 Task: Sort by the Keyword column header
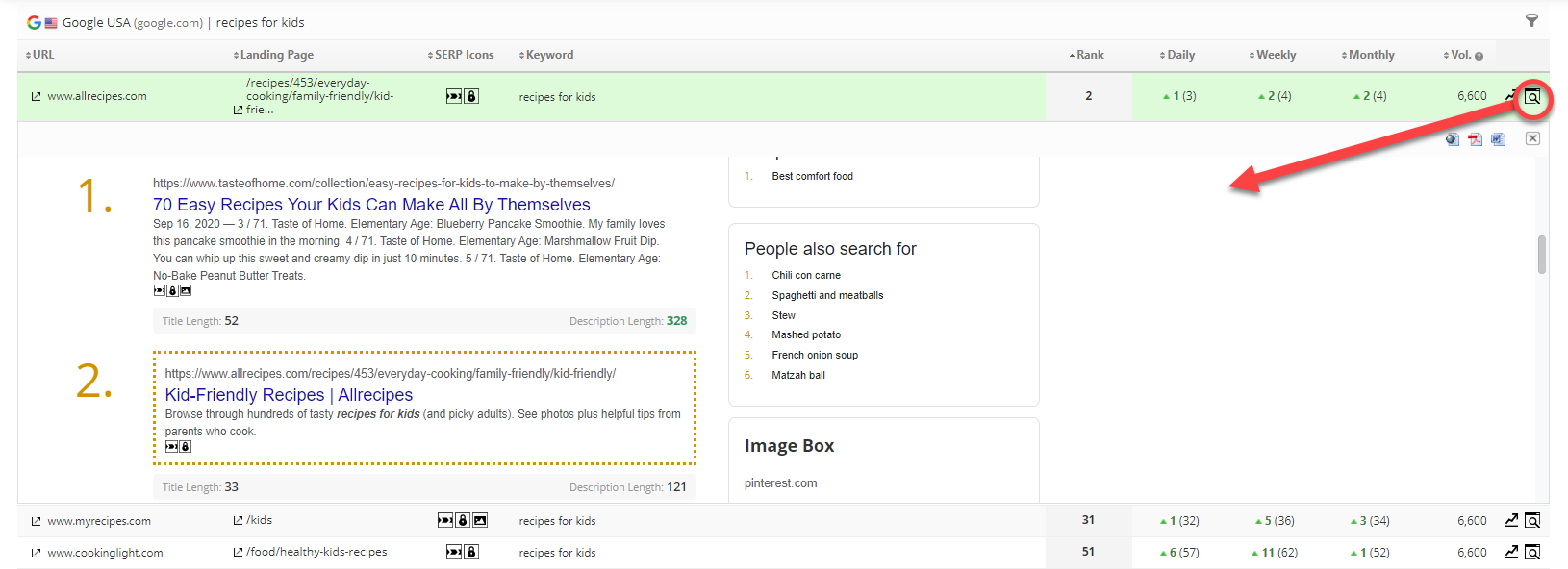coord(548,55)
